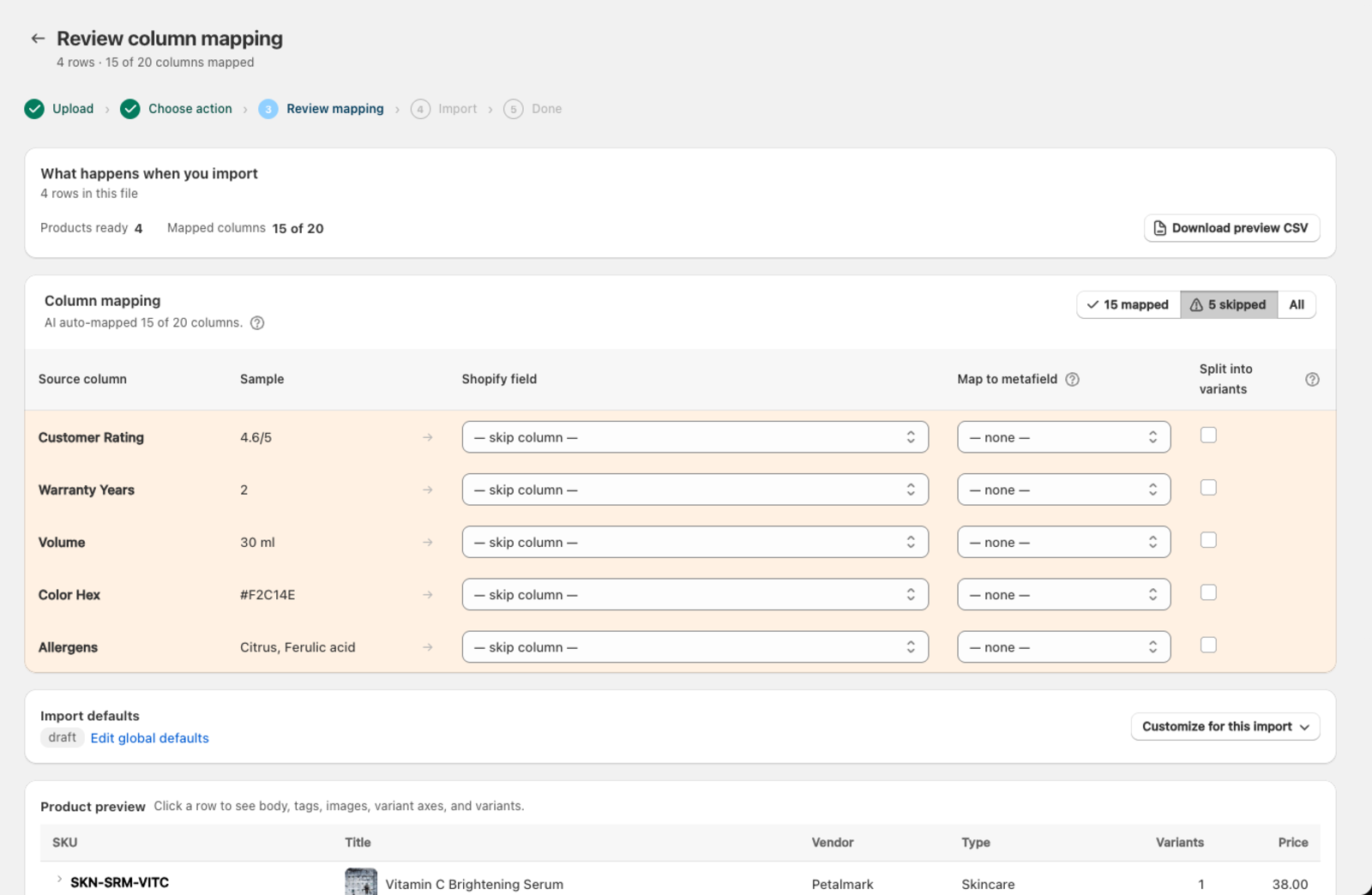Image resolution: width=1372 pixels, height=895 pixels.
Task: Open metafield dropdown for Volume
Action: pos(1064,542)
